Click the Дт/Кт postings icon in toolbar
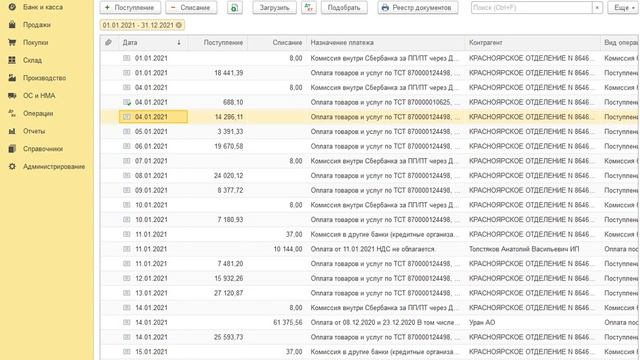Image resolution: width=640 pixels, height=360 pixels. pyautogui.click(x=309, y=8)
